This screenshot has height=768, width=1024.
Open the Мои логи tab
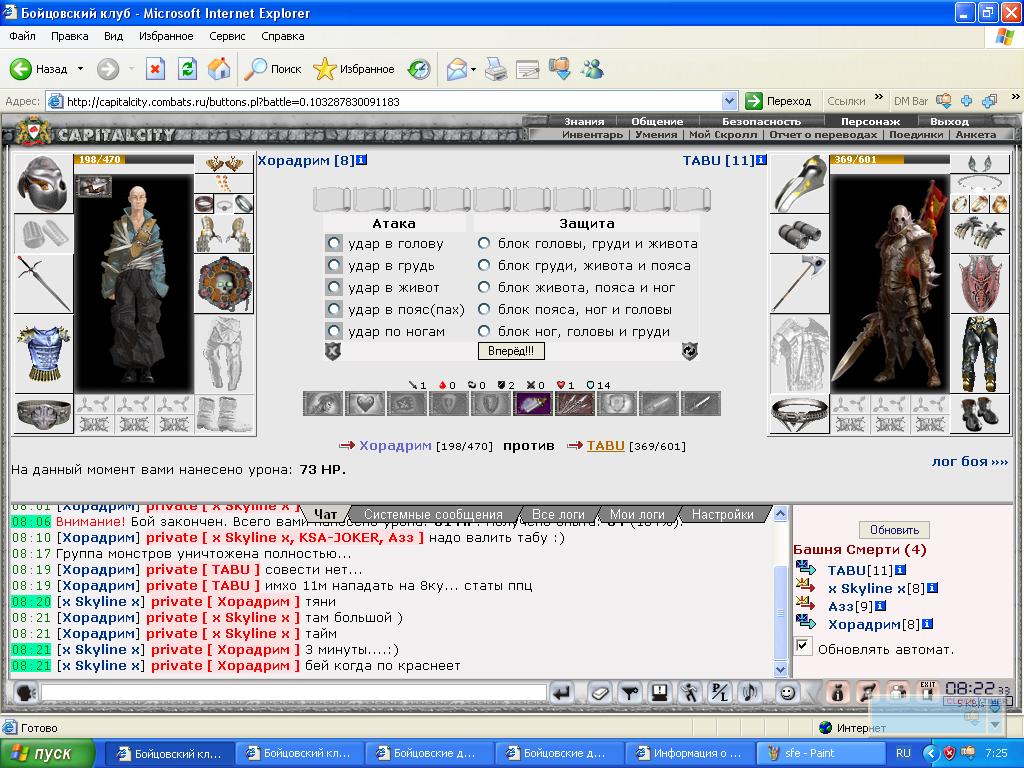637,515
